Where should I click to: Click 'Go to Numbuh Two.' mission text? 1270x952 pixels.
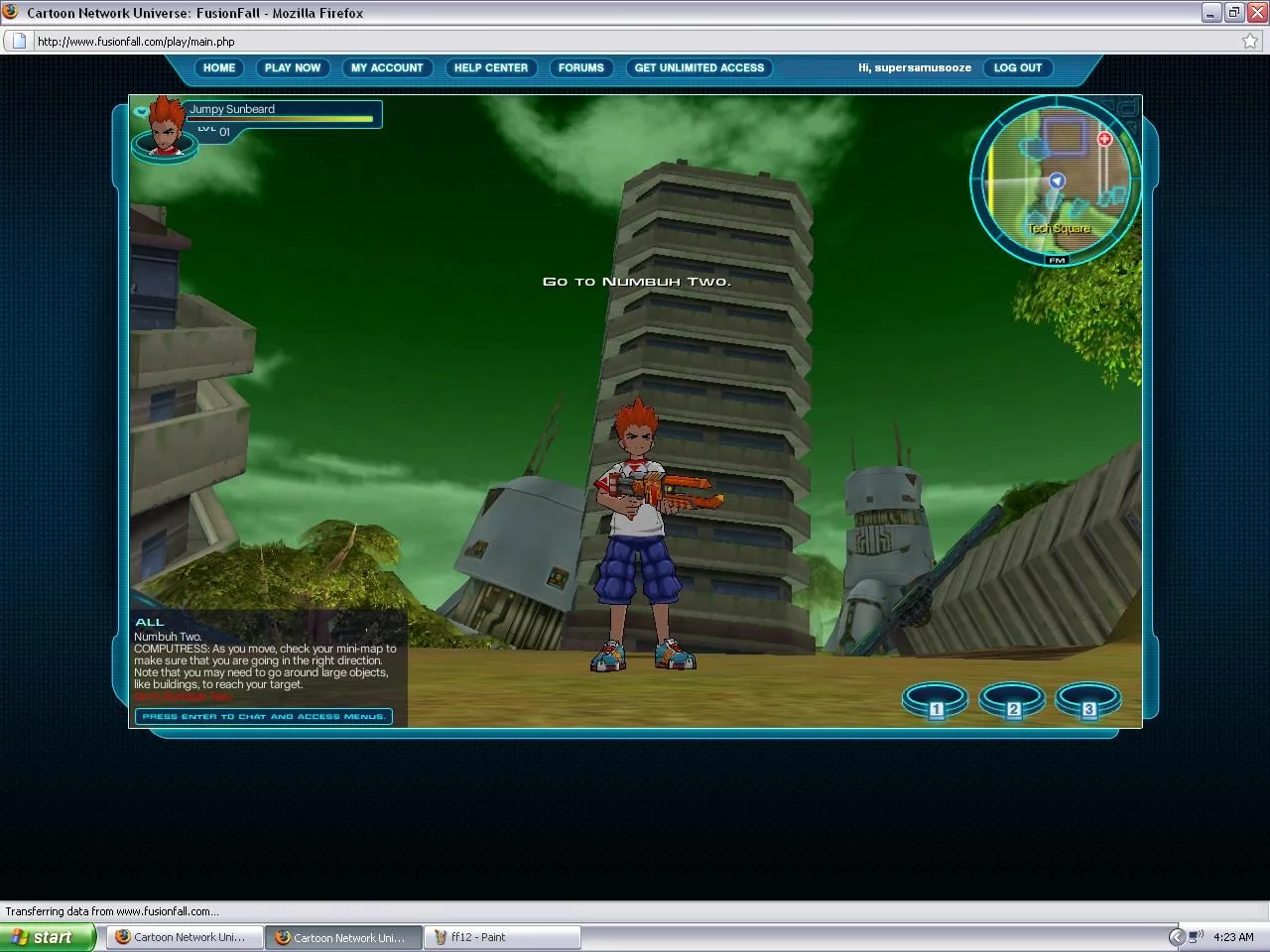point(636,282)
